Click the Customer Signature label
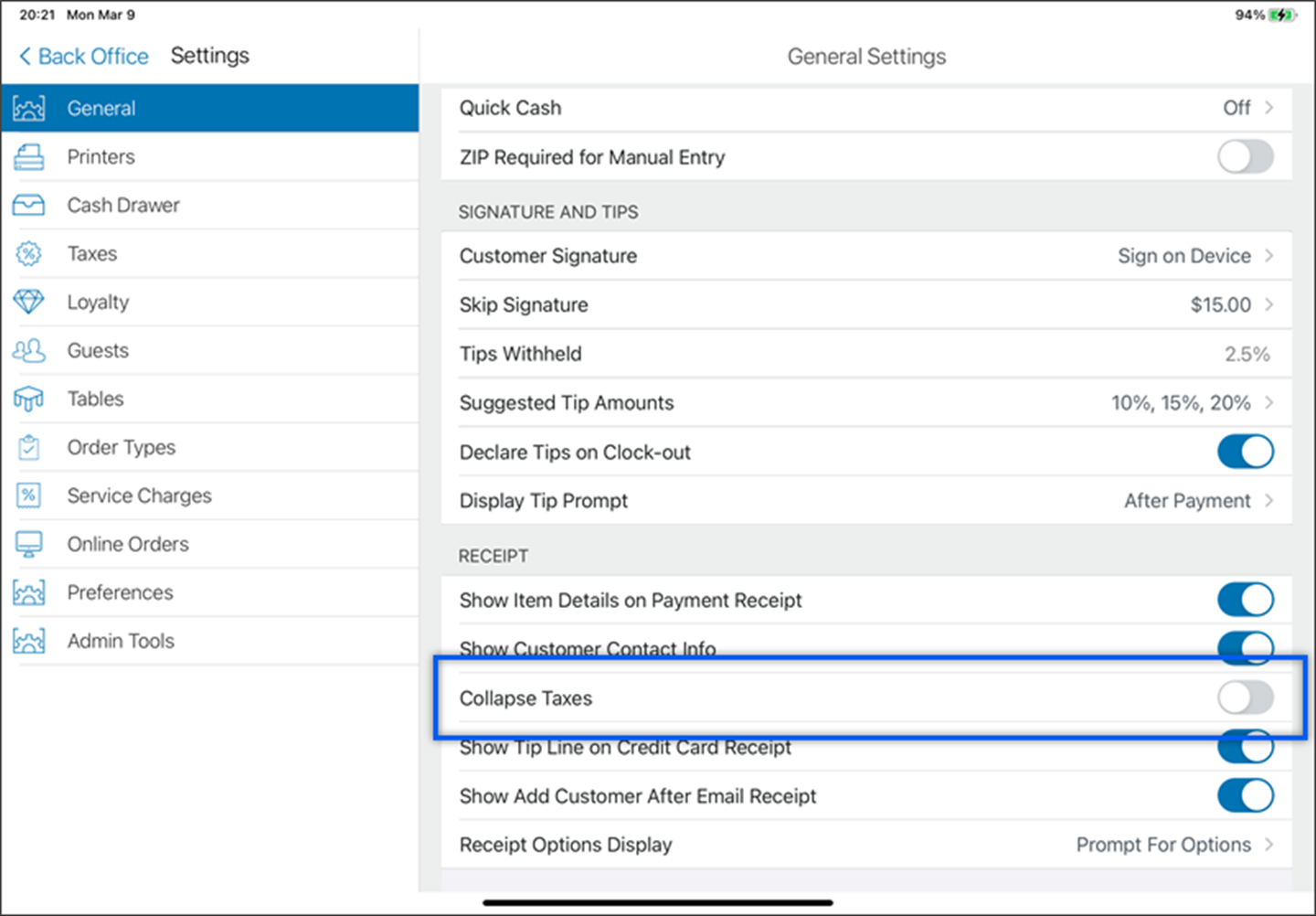This screenshot has height=916, width=1316. tap(548, 256)
